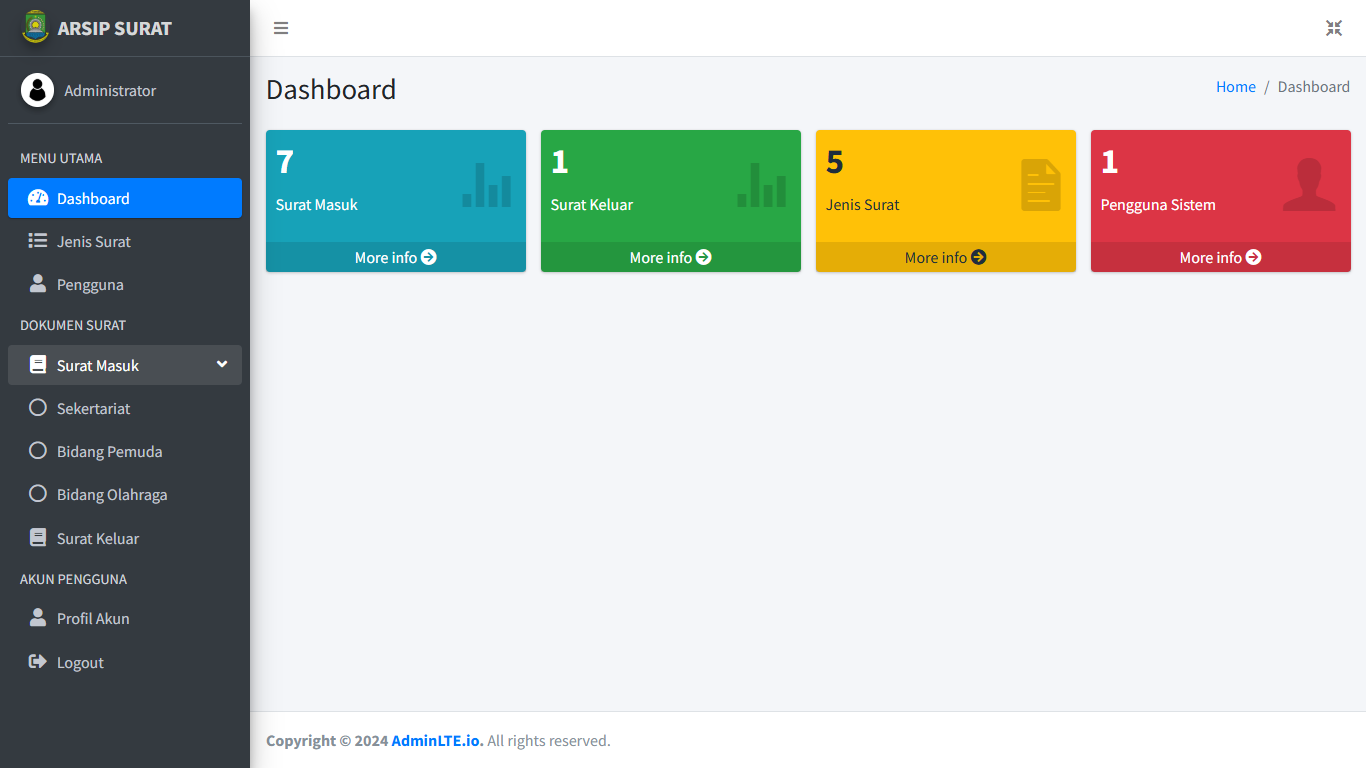Image resolution: width=1366 pixels, height=768 pixels.
Task: Click the app logo beside ARSIP SURAT
Action: pyautogui.click(x=35, y=28)
